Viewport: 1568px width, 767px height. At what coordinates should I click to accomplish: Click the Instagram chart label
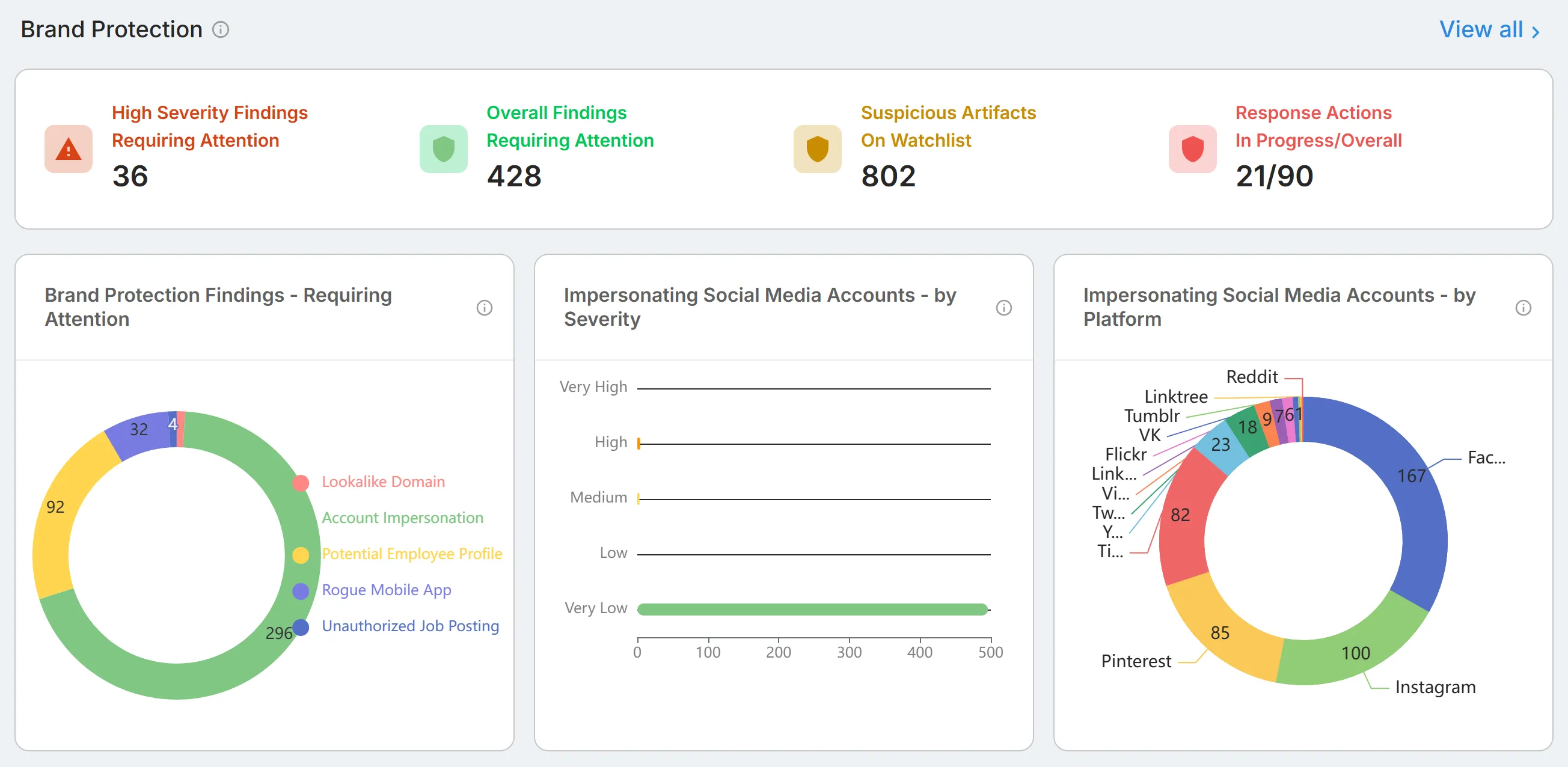click(x=1435, y=686)
